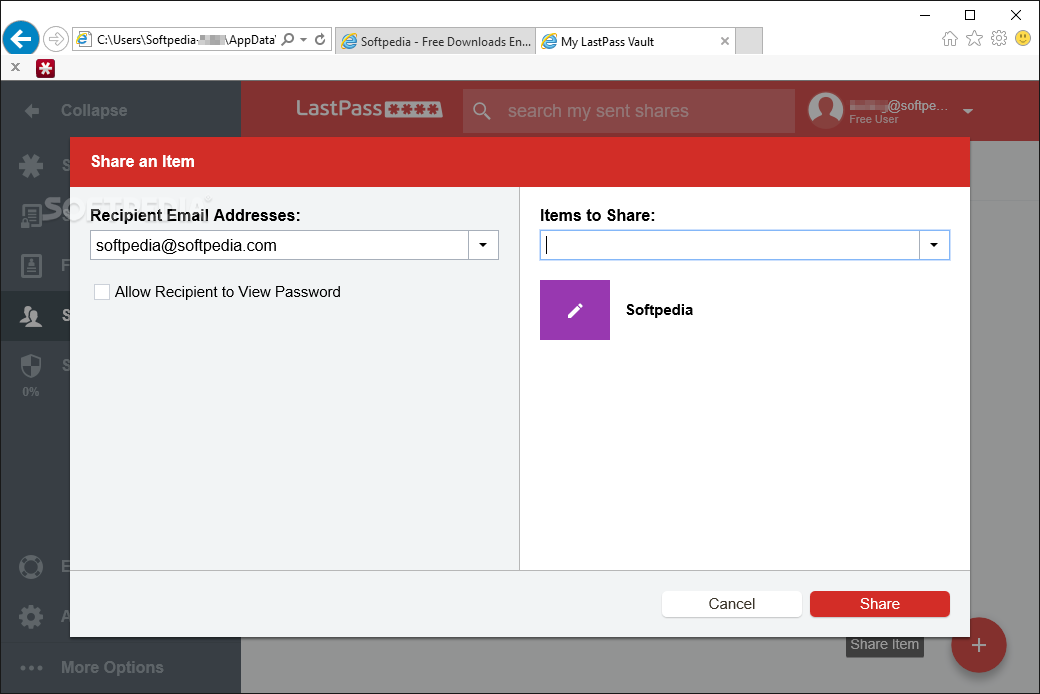Close the My LastPass Vault tab
1040x694 pixels.
pos(725,41)
